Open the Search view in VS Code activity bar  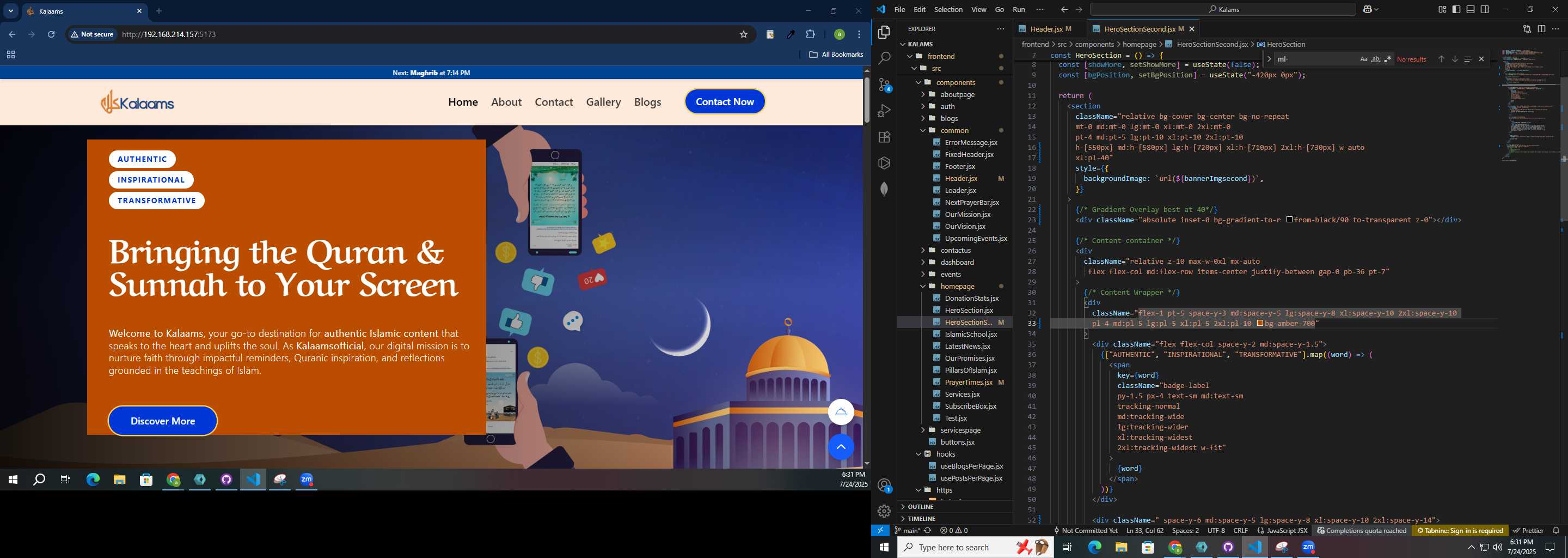[884, 58]
